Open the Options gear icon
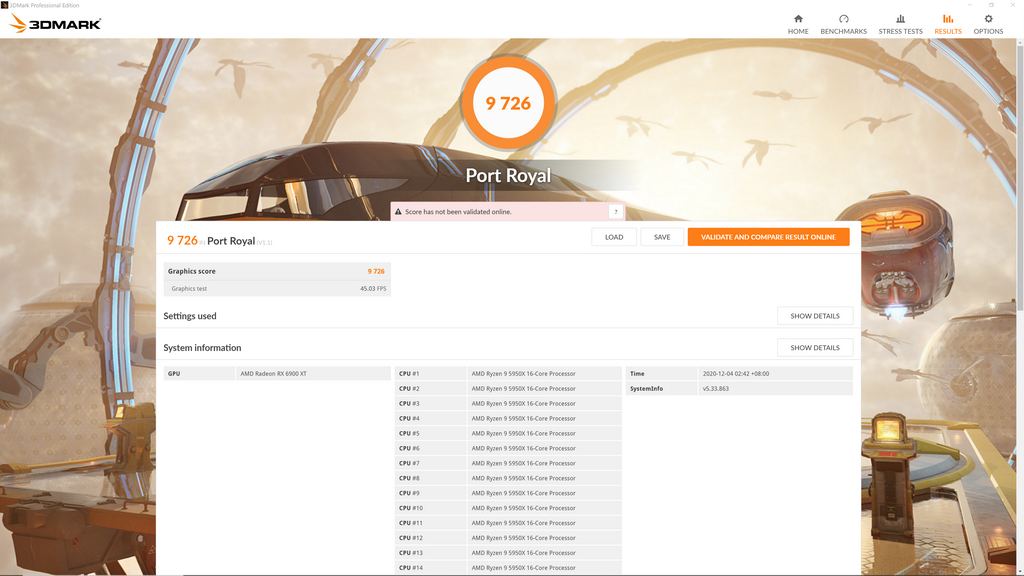Image resolution: width=1024 pixels, height=576 pixels. [x=988, y=19]
